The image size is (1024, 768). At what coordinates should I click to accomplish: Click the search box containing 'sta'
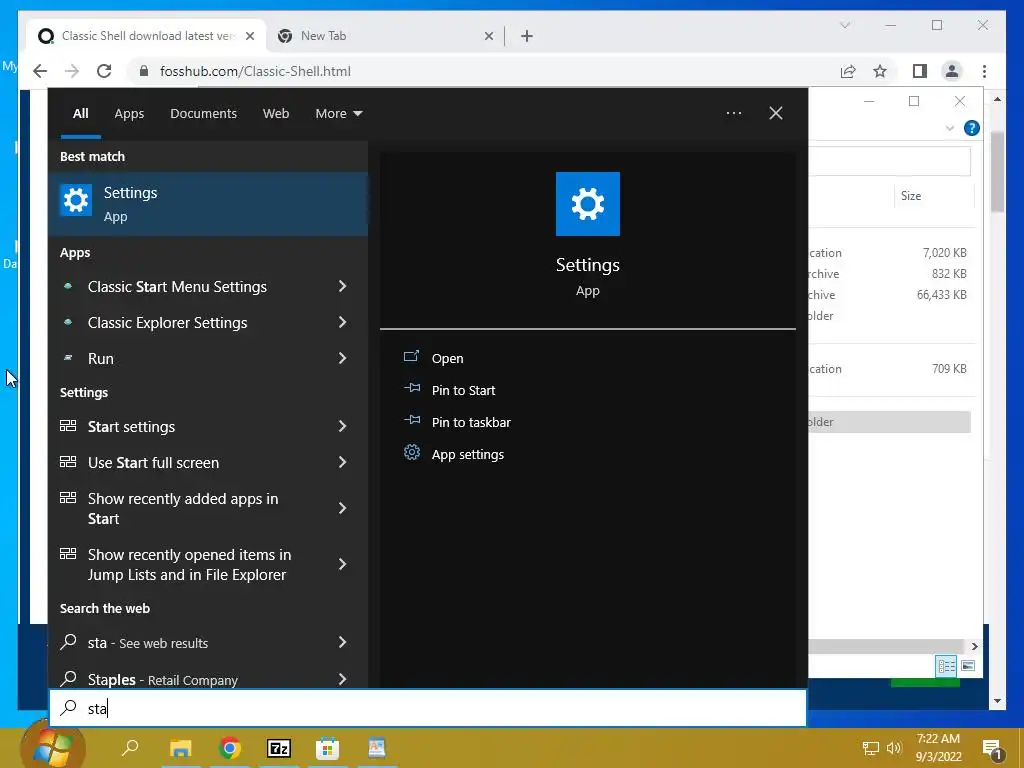coord(428,708)
